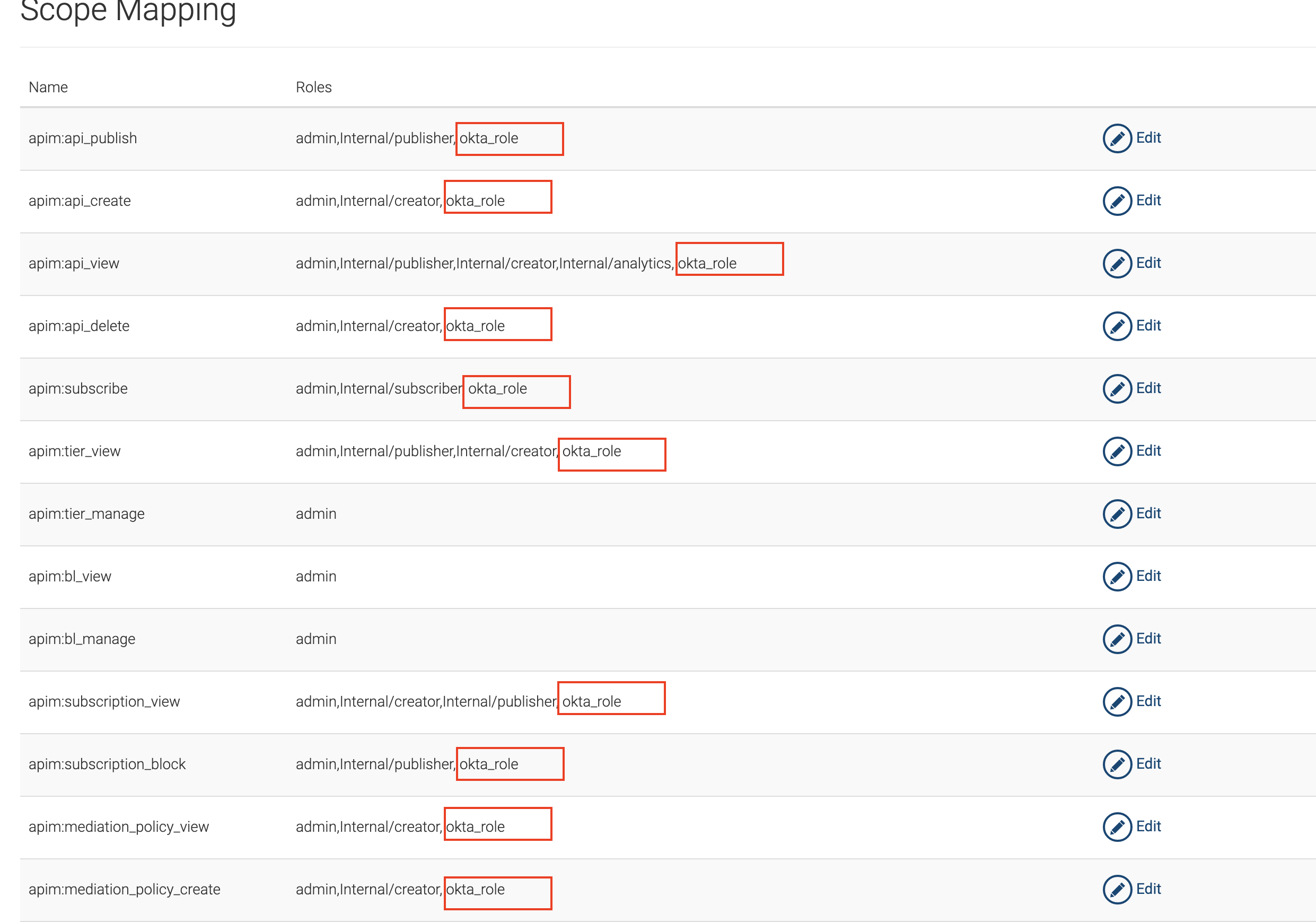Click the pencil edit icon for apim:api_publish
The width and height of the screenshot is (1316, 922).
pos(1117,138)
